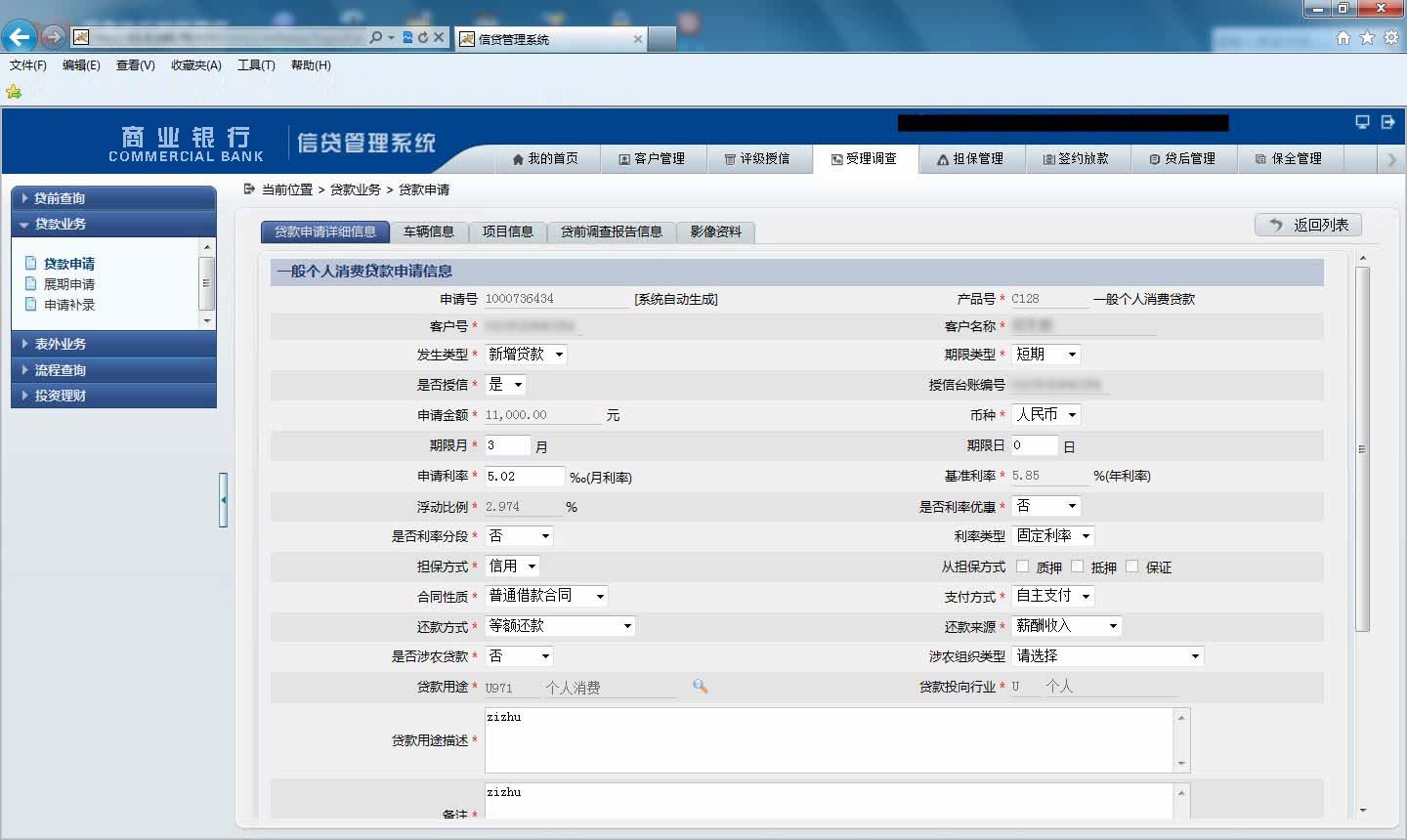Image resolution: width=1407 pixels, height=840 pixels.
Task: Open 是否利率分段 dropdown
Action: (519, 536)
